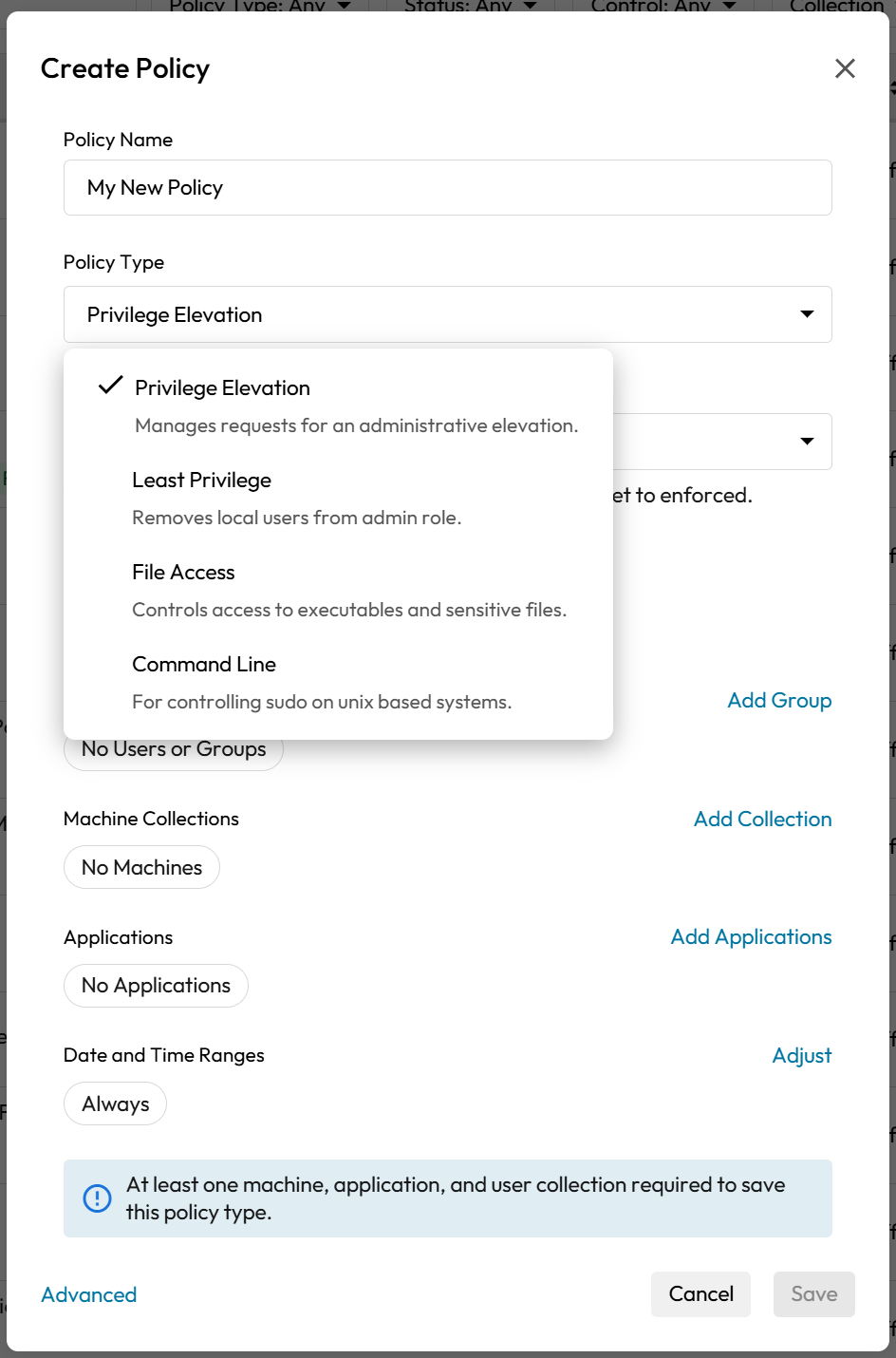
Task: Click the Add Group link
Action: tap(779, 701)
